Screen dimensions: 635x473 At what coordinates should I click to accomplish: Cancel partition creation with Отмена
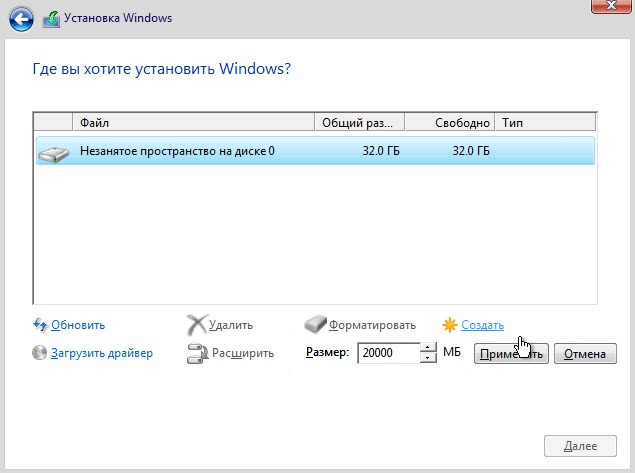point(585,354)
